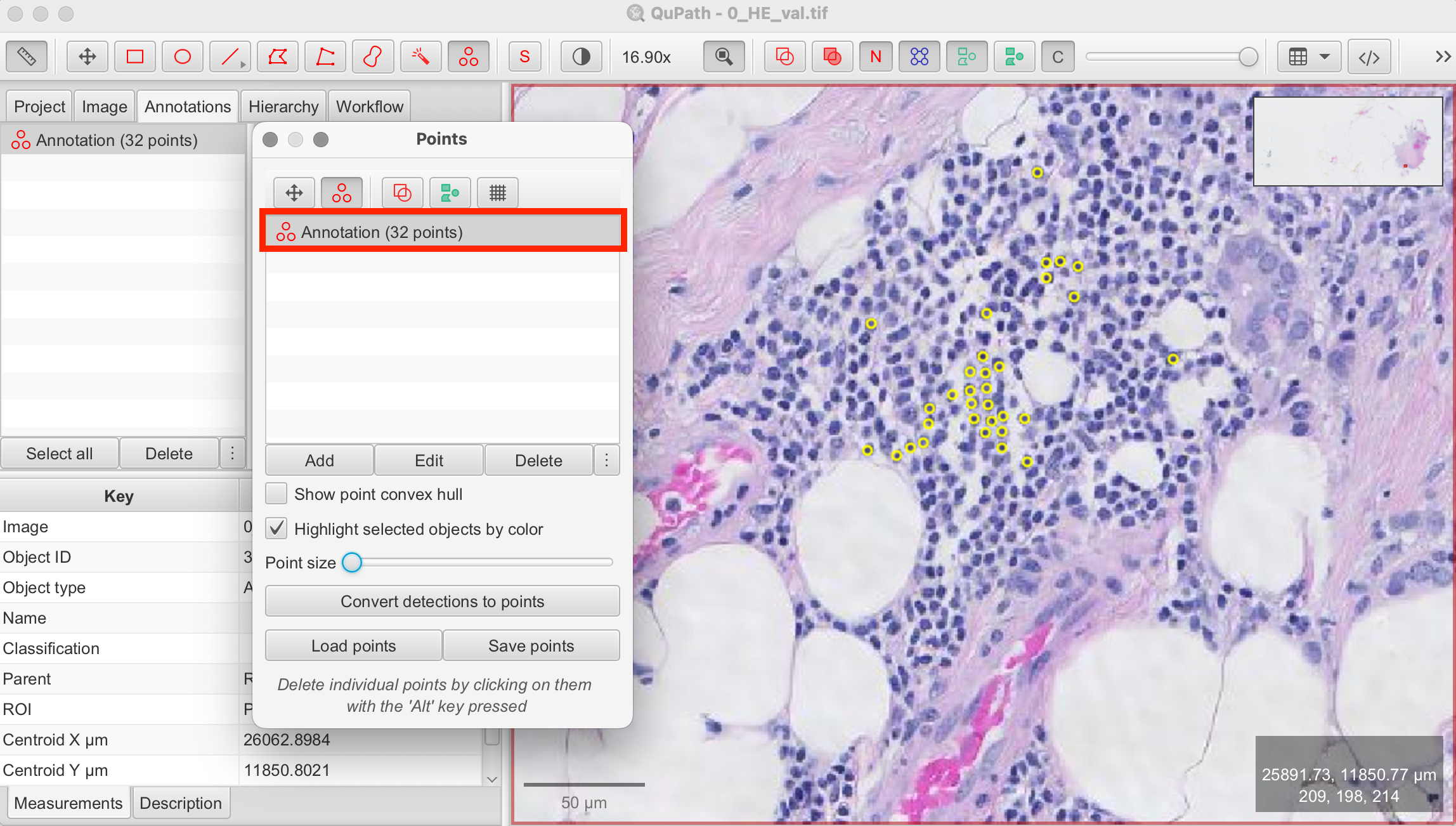Open the script editor icon
This screenshot has height=826, width=1456.
pos(1369,57)
